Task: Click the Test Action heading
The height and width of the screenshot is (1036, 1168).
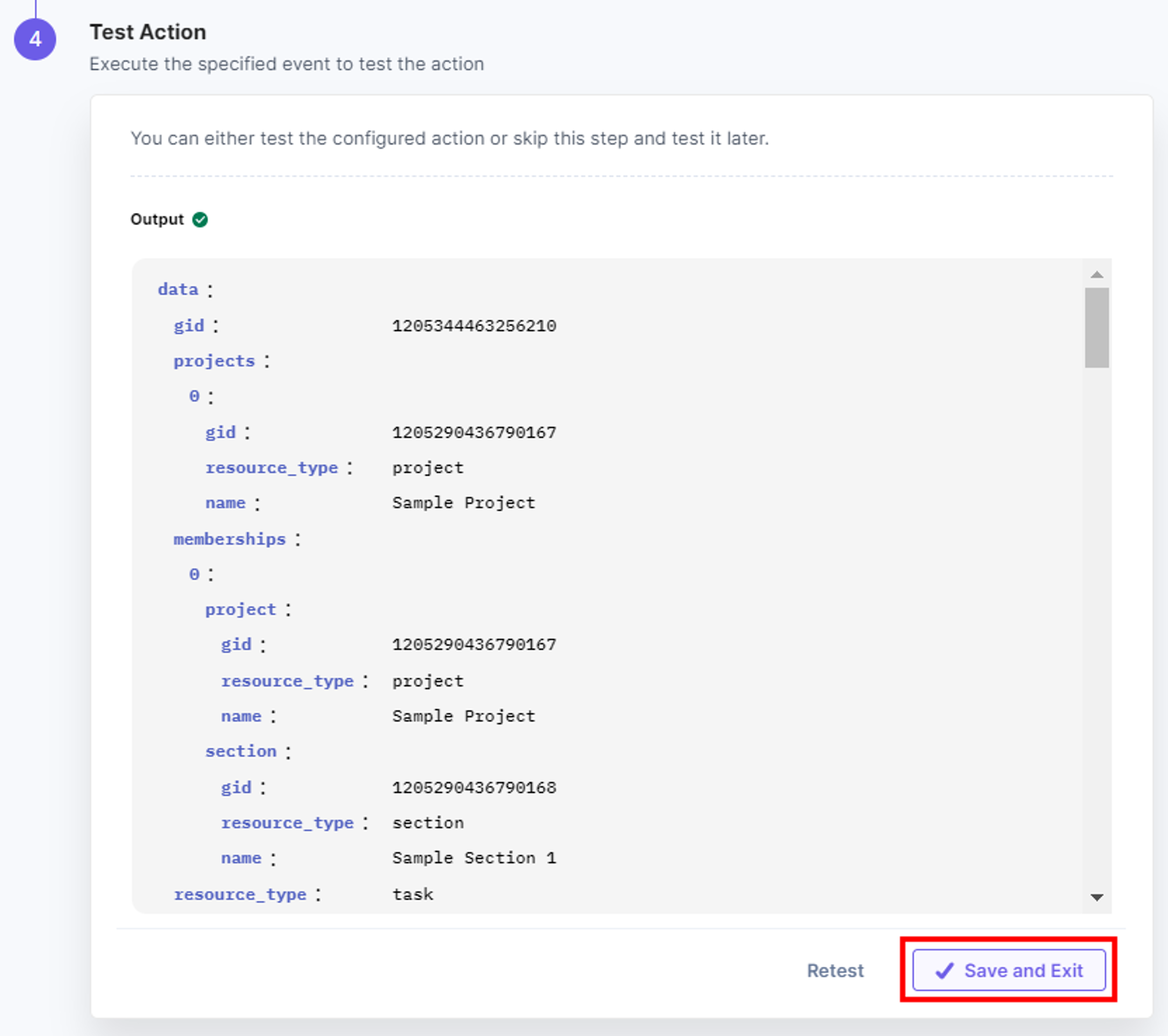Action: click(x=148, y=32)
